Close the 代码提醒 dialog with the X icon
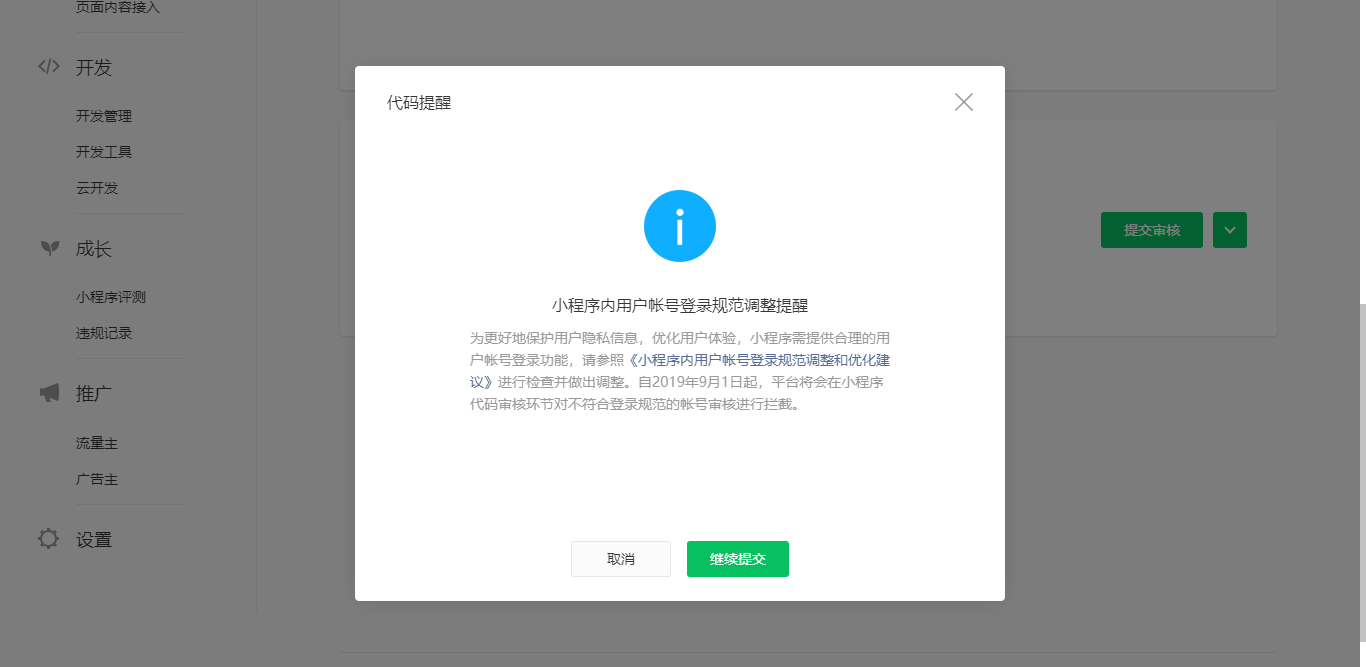Image resolution: width=1366 pixels, height=667 pixels. click(964, 102)
